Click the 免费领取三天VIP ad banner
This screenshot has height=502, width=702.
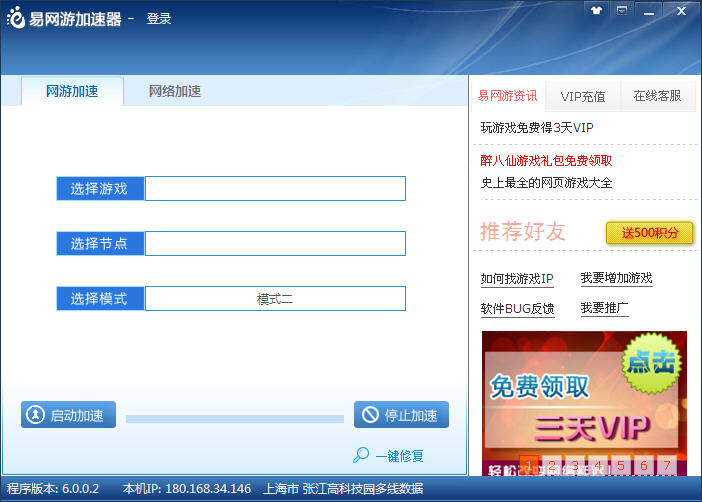(x=584, y=403)
